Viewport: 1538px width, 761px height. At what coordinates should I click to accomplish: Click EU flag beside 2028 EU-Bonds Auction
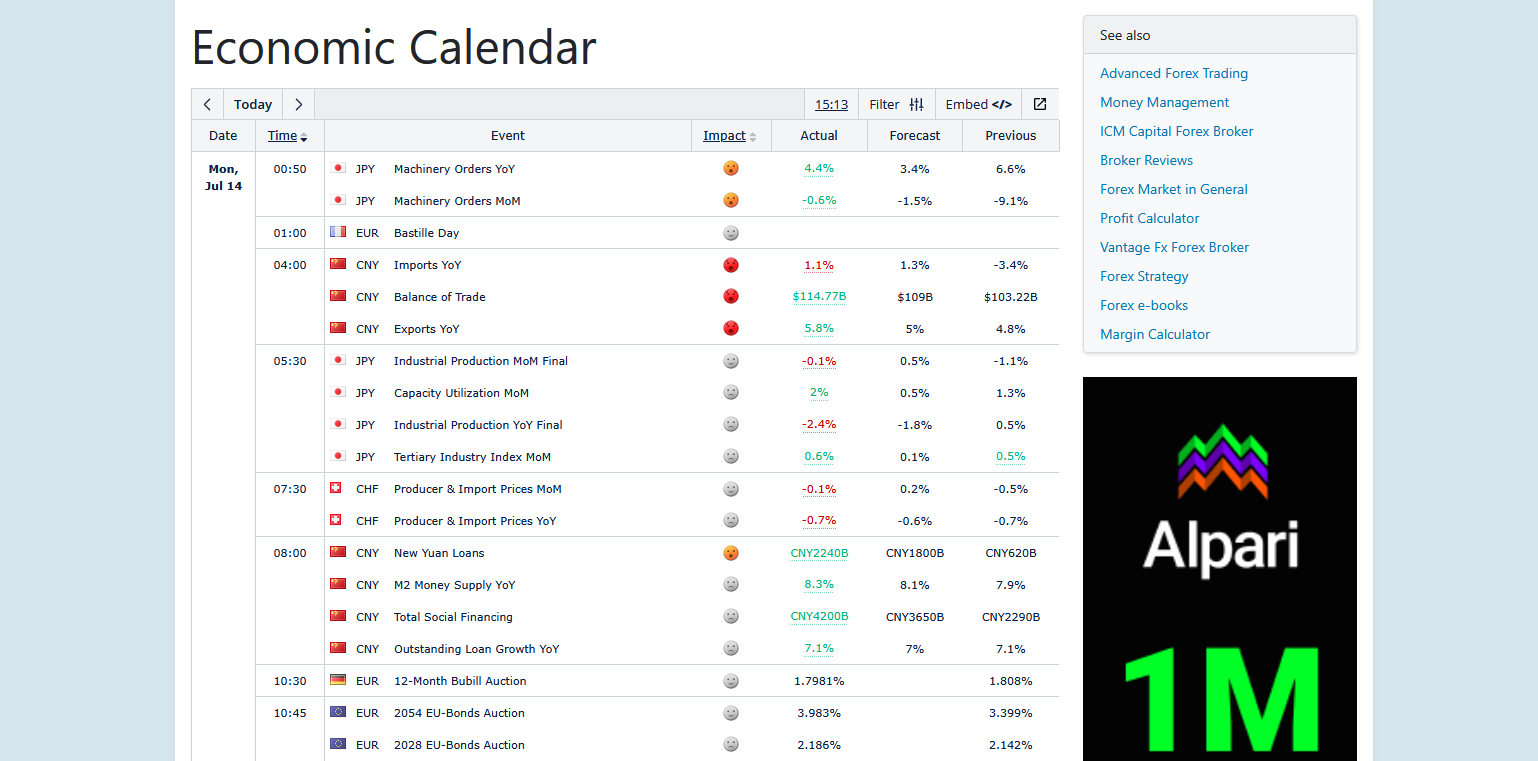click(x=338, y=744)
